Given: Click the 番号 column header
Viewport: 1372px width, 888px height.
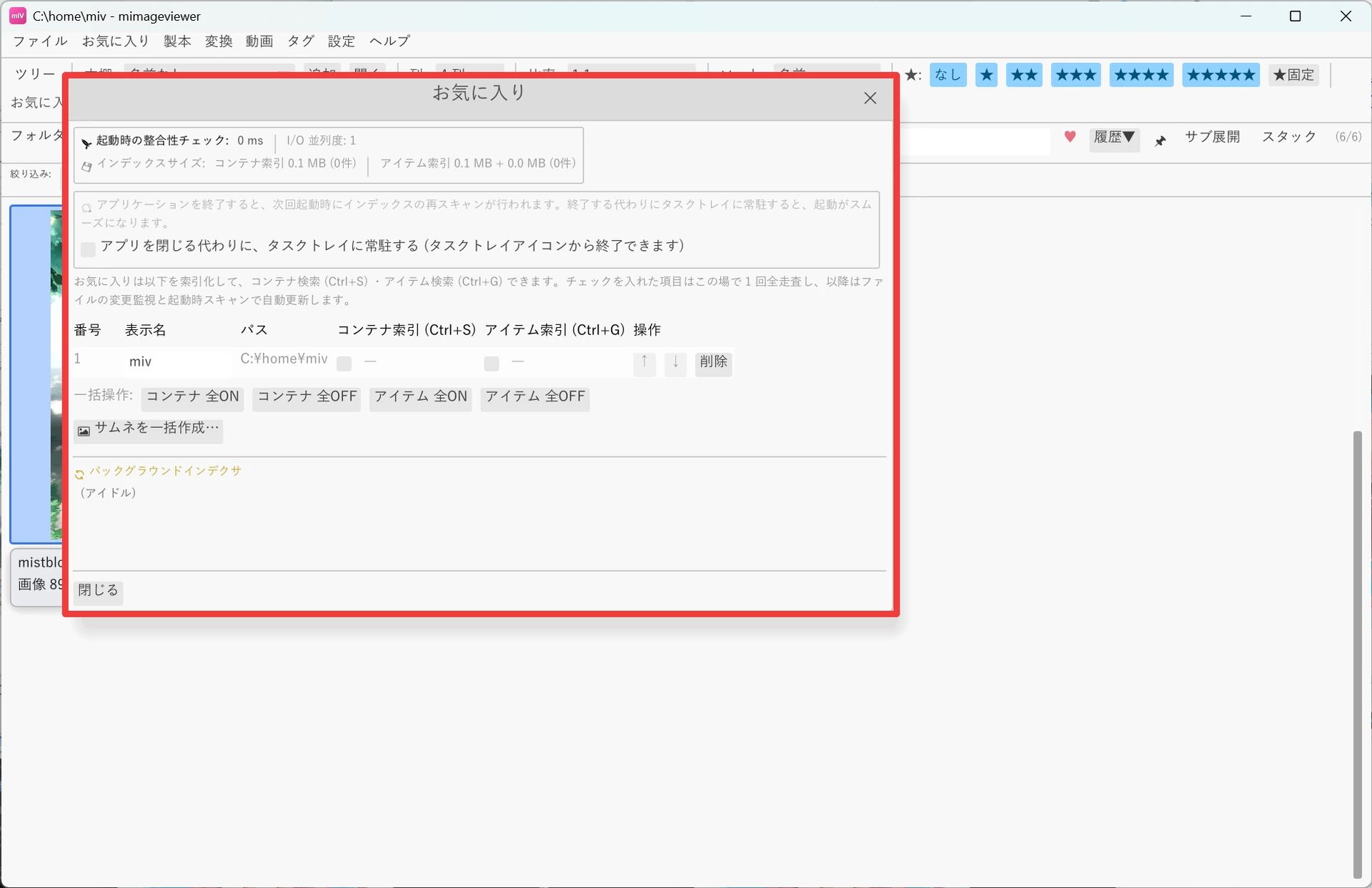Looking at the screenshot, I should coord(87,330).
